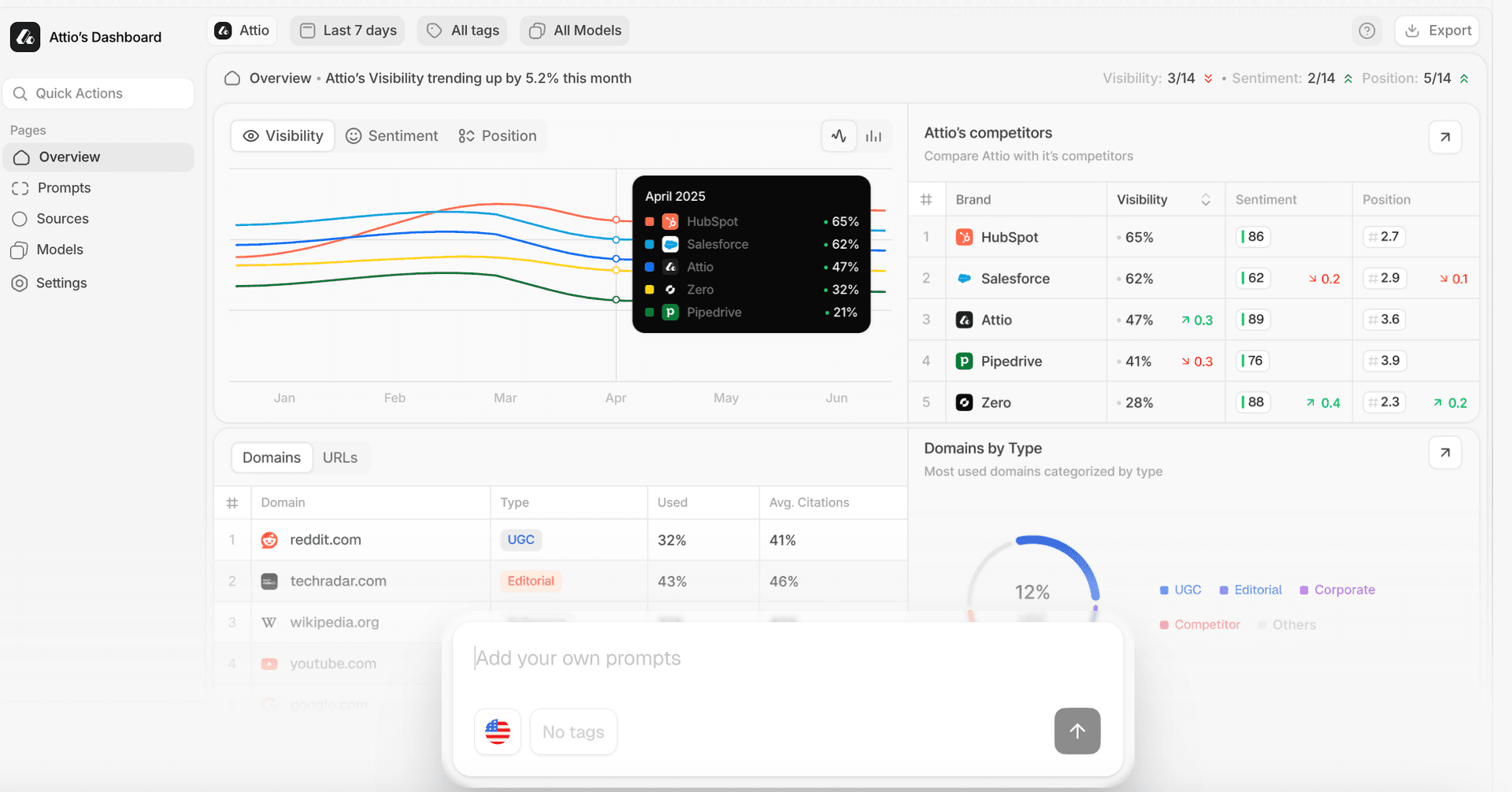1512x792 pixels.
Task: Open the Settings page
Action: pos(98,283)
